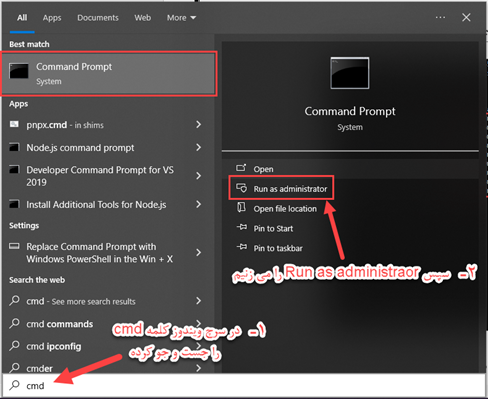Open the More dropdown filter

pyautogui.click(x=181, y=18)
